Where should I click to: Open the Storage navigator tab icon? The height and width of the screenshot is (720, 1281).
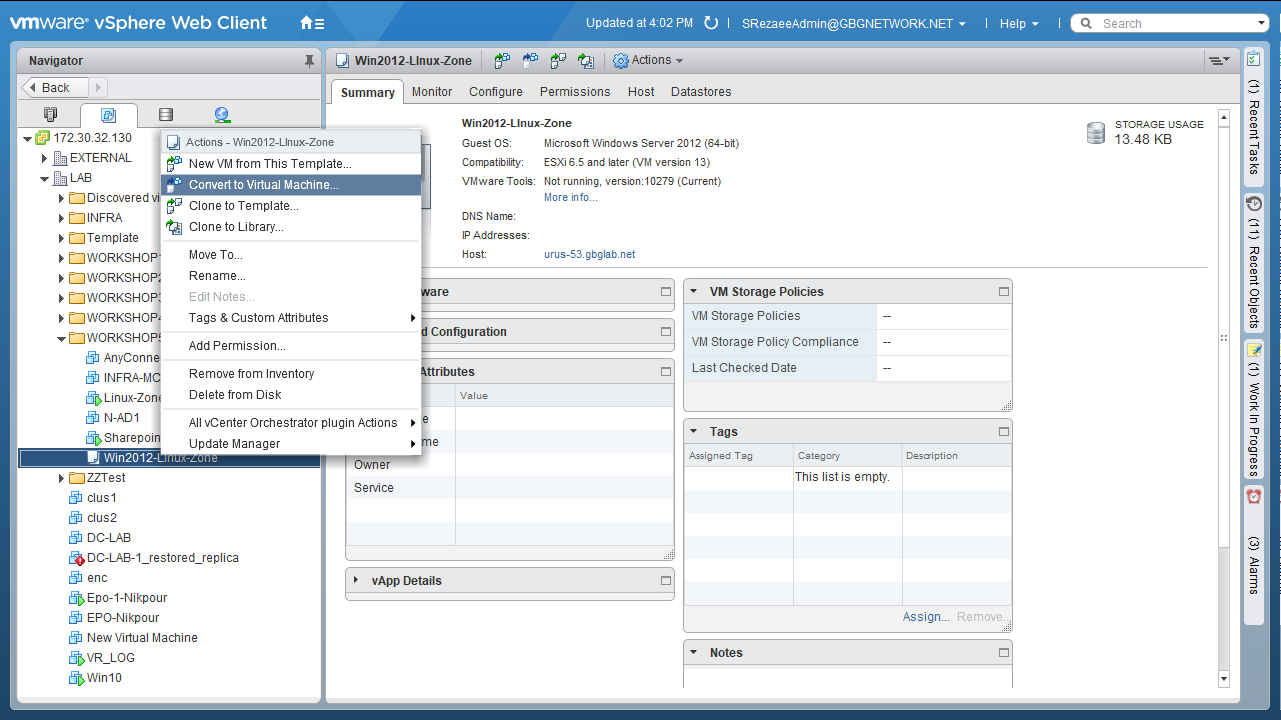click(x=166, y=115)
